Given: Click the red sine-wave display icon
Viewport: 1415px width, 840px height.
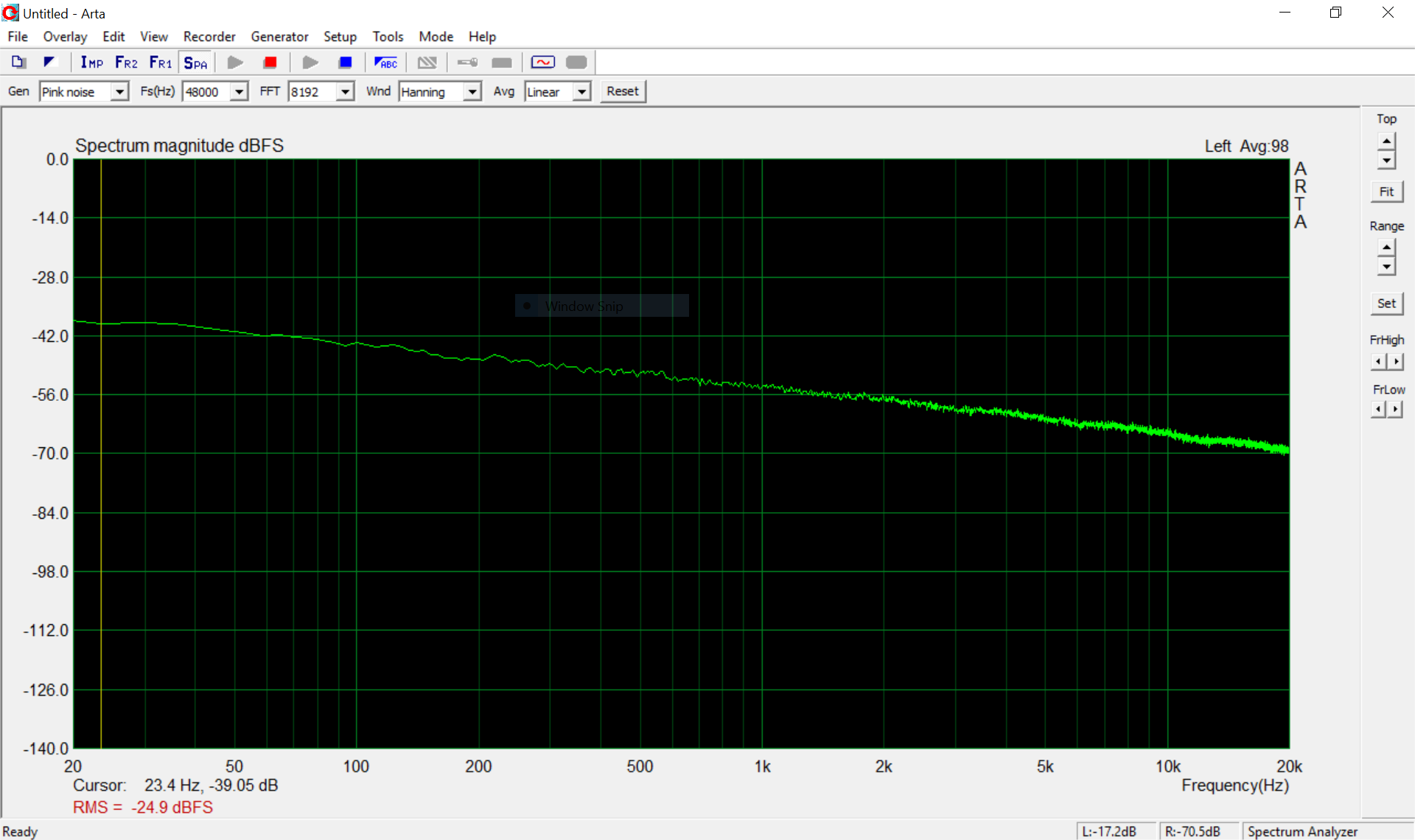Looking at the screenshot, I should tap(542, 63).
